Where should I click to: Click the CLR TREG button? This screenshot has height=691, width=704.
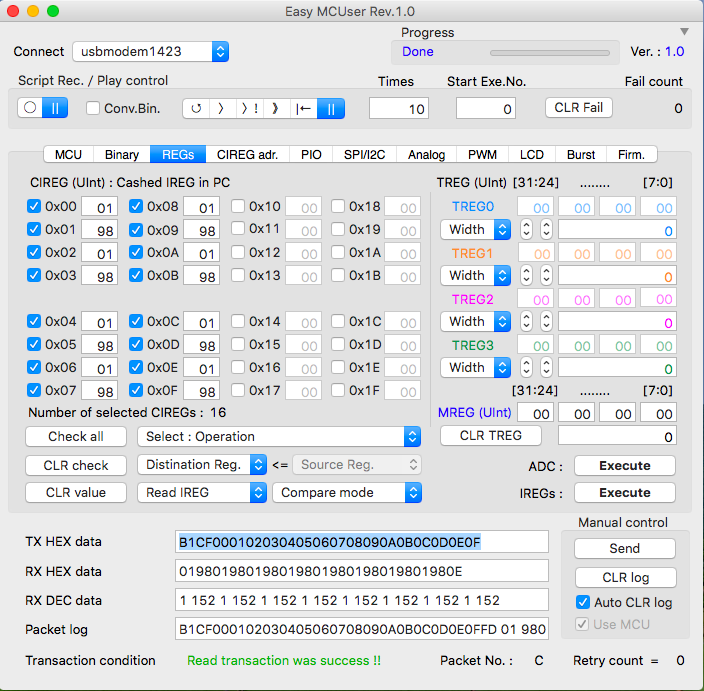coord(491,436)
